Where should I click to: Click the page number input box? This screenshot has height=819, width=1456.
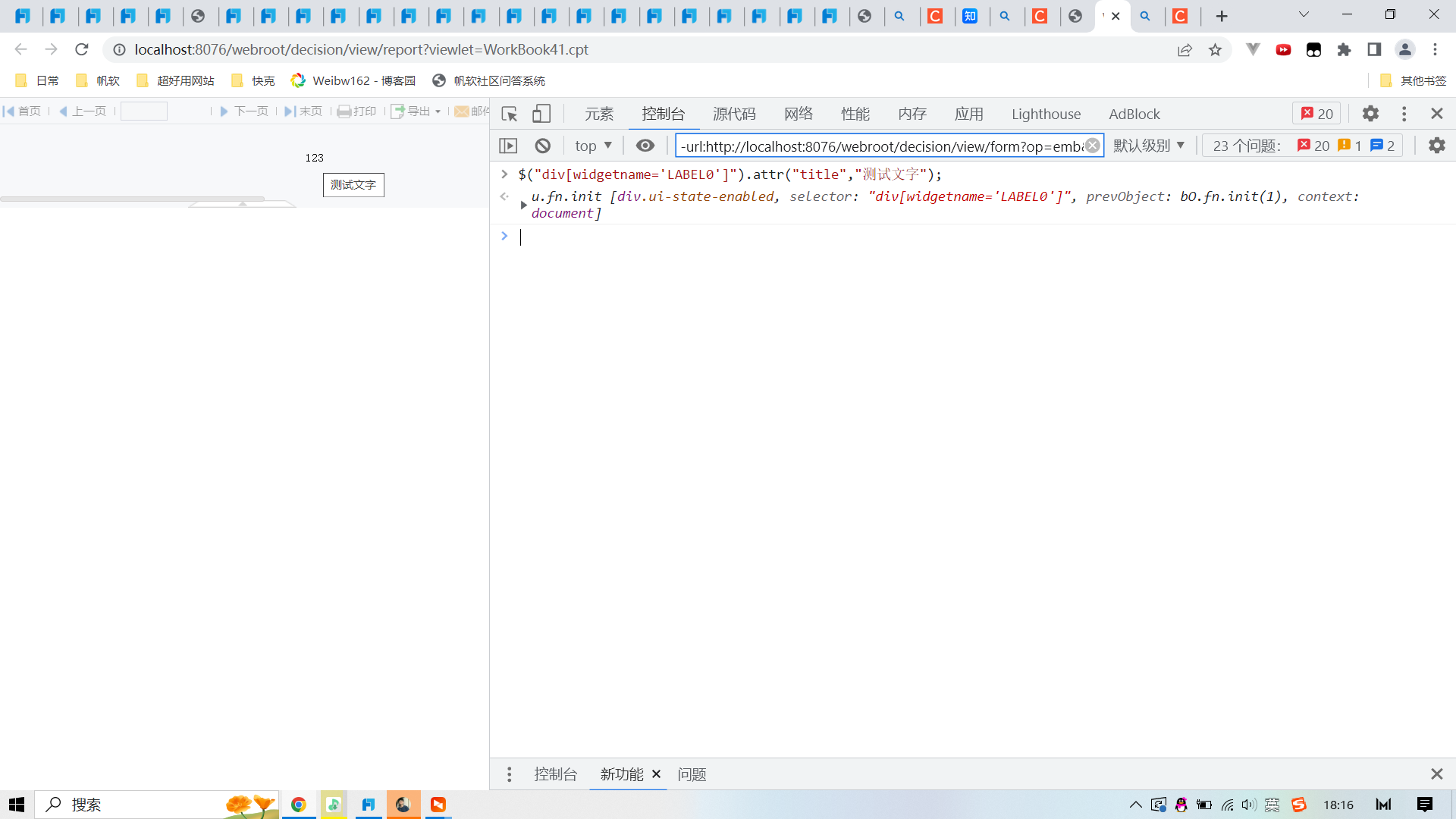click(x=144, y=111)
